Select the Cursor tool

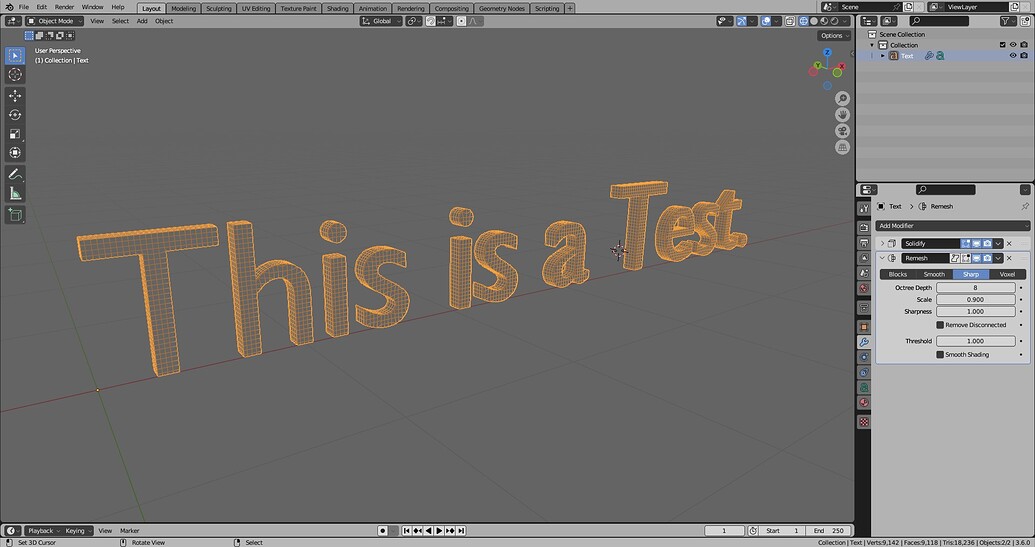click(15, 75)
